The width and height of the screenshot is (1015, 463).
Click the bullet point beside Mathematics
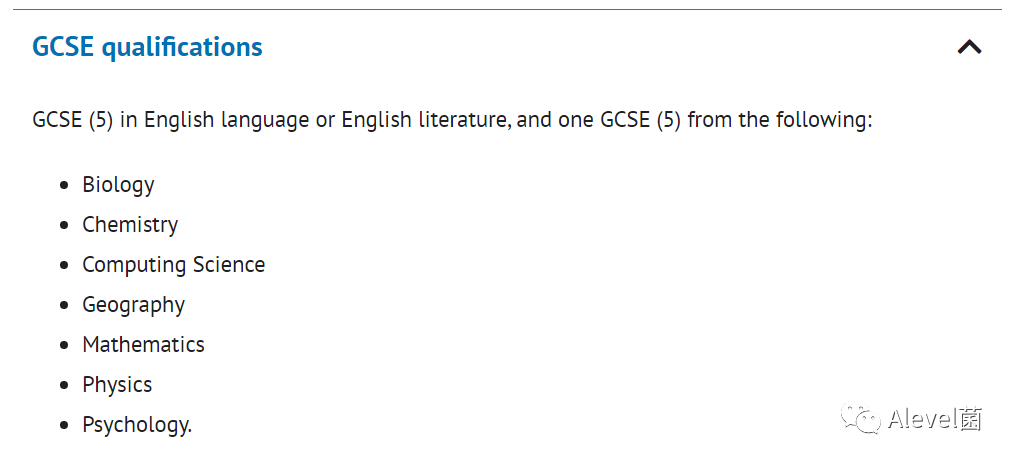[x=63, y=346]
